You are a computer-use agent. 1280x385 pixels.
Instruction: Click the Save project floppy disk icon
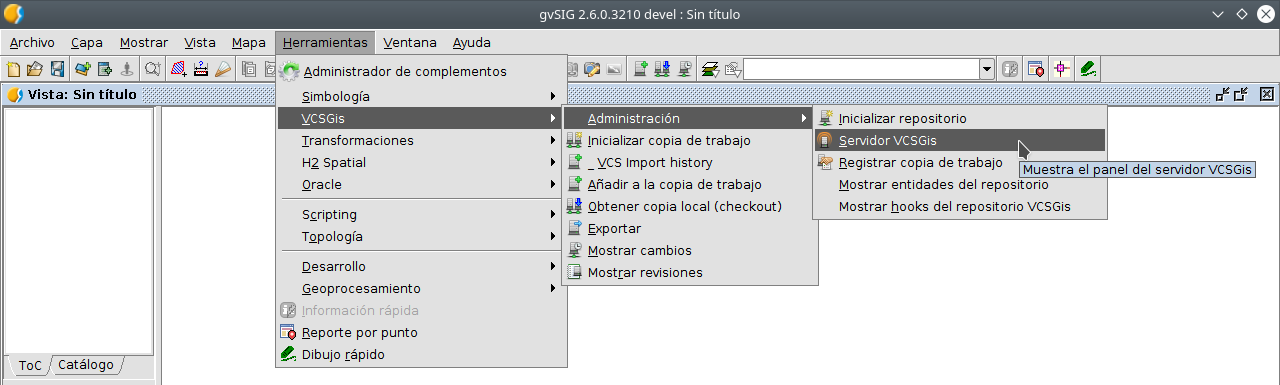click(x=57, y=69)
